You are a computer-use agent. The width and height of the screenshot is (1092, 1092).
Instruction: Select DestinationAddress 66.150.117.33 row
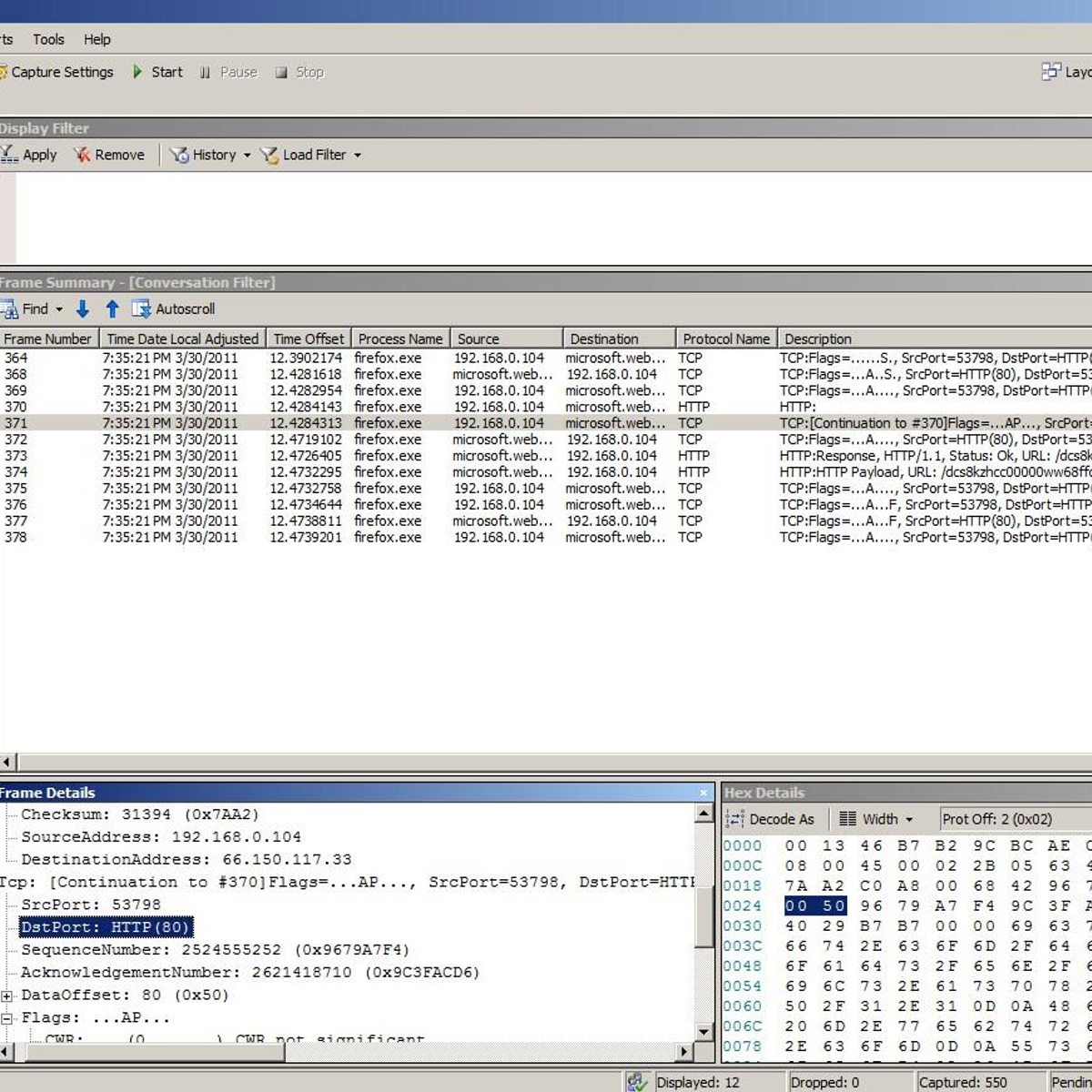(186, 860)
